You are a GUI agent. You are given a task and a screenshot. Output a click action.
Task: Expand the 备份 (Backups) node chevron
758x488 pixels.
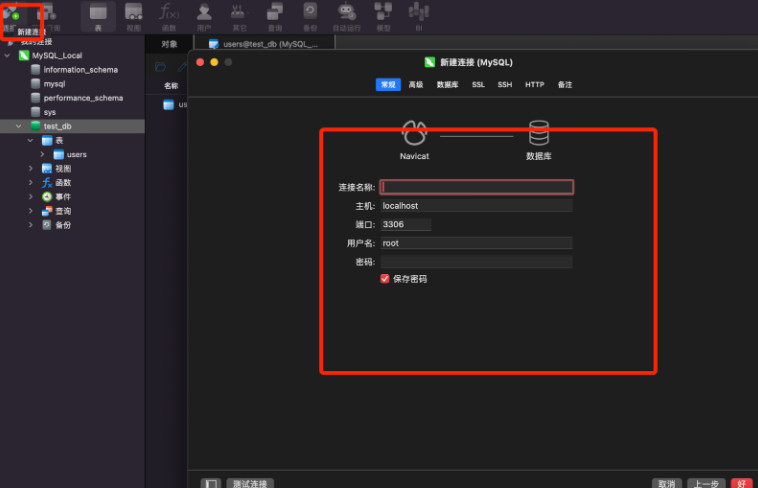pyautogui.click(x=30, y=225)
